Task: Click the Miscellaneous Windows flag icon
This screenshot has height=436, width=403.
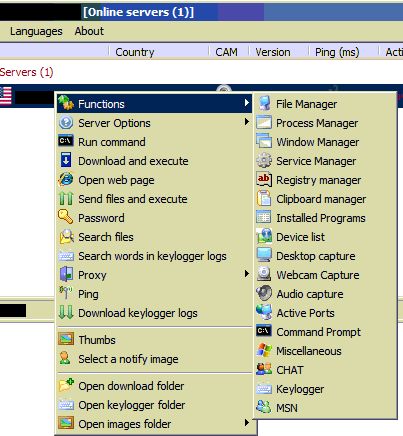Action: (264, 350)
